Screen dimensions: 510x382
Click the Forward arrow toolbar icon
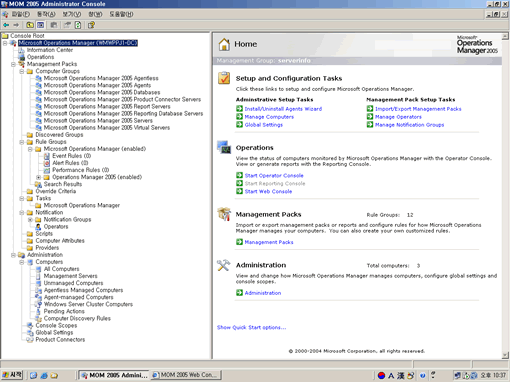pos(16,25)
